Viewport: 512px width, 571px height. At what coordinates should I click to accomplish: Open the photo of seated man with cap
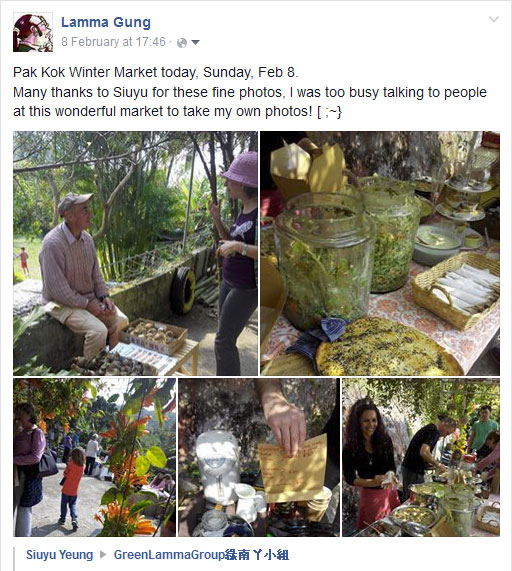135,253
